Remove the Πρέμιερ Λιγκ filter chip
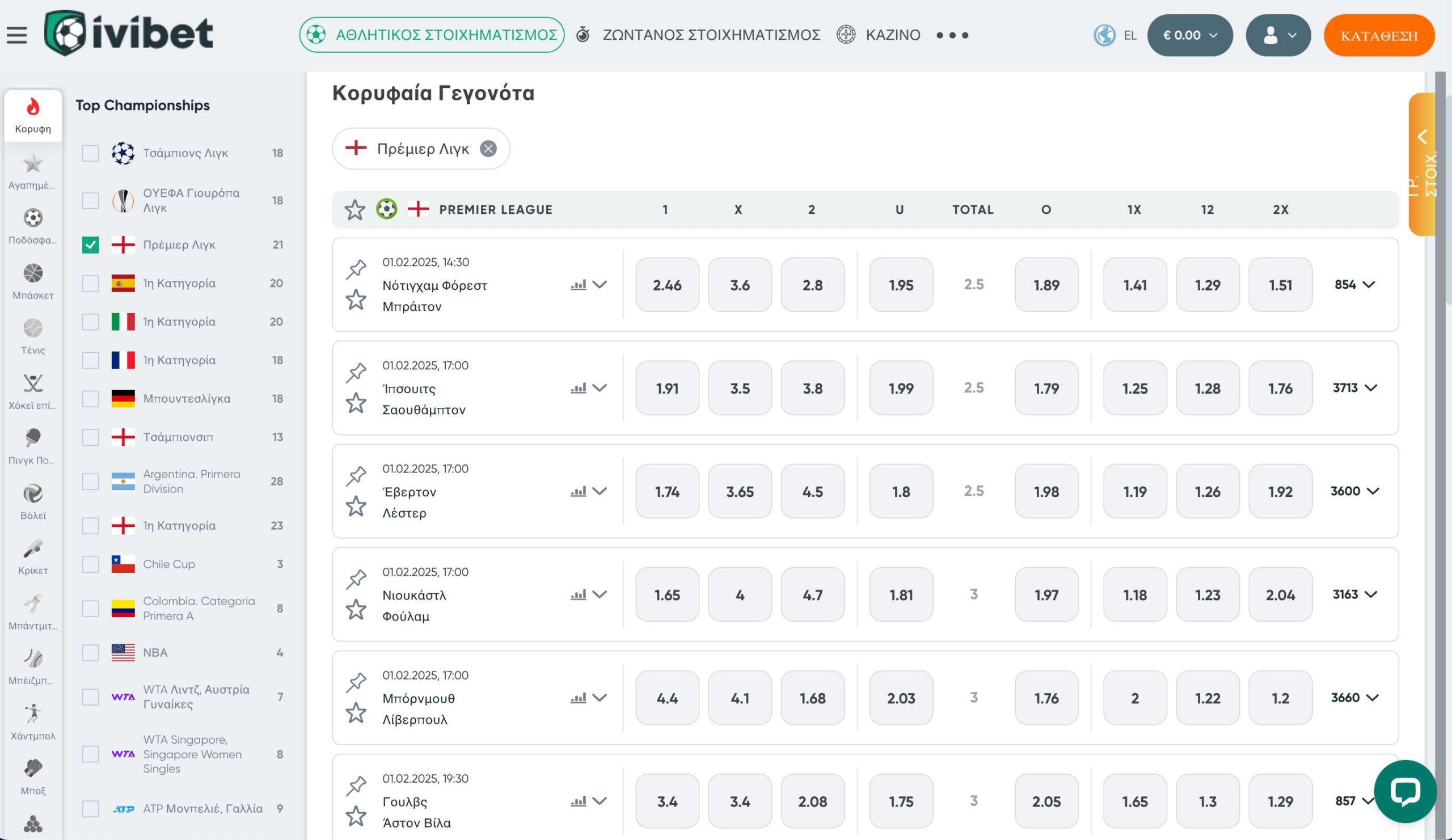 pyautogui.click(x=488, y=149)
